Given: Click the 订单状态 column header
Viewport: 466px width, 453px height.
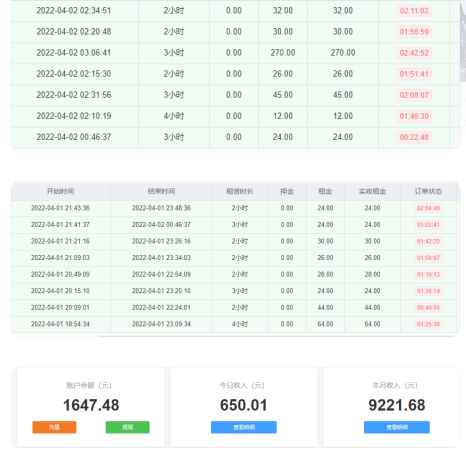Looking at the screenshot, I should coord(428,191).
